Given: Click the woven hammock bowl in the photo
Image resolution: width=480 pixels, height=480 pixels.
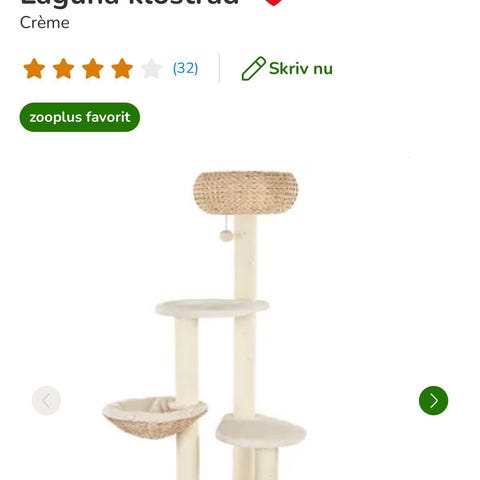Looking at the screenshot, I should [x=155, y=417].
